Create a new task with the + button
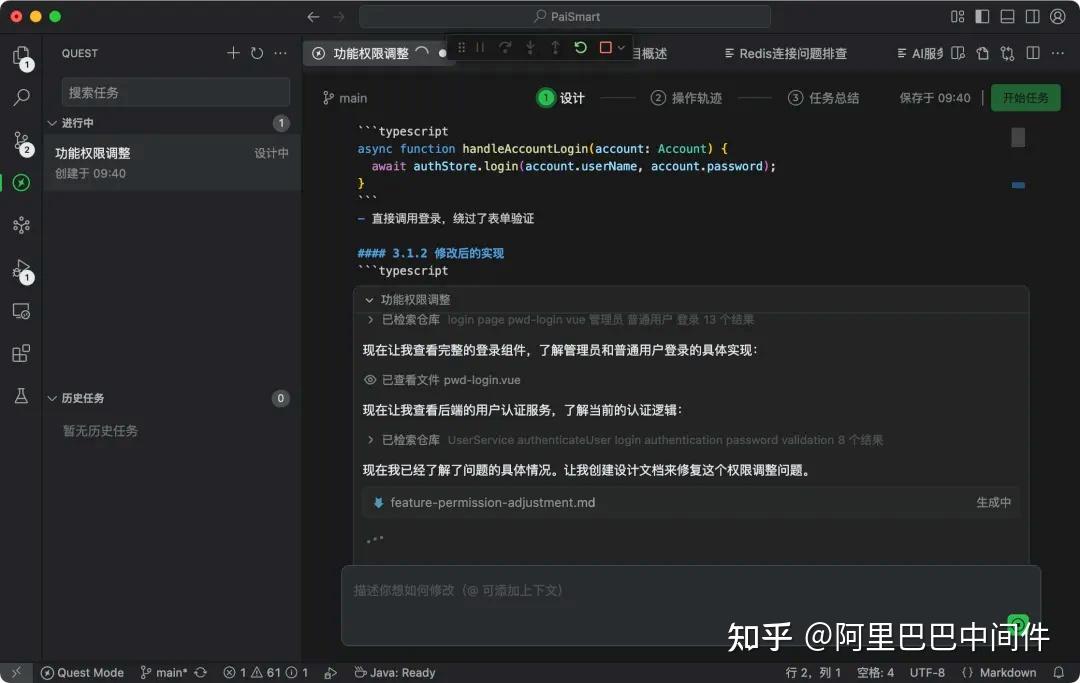Image resolution: width=1080 pixels, height=683 pixels. click(x=233, y=52)
